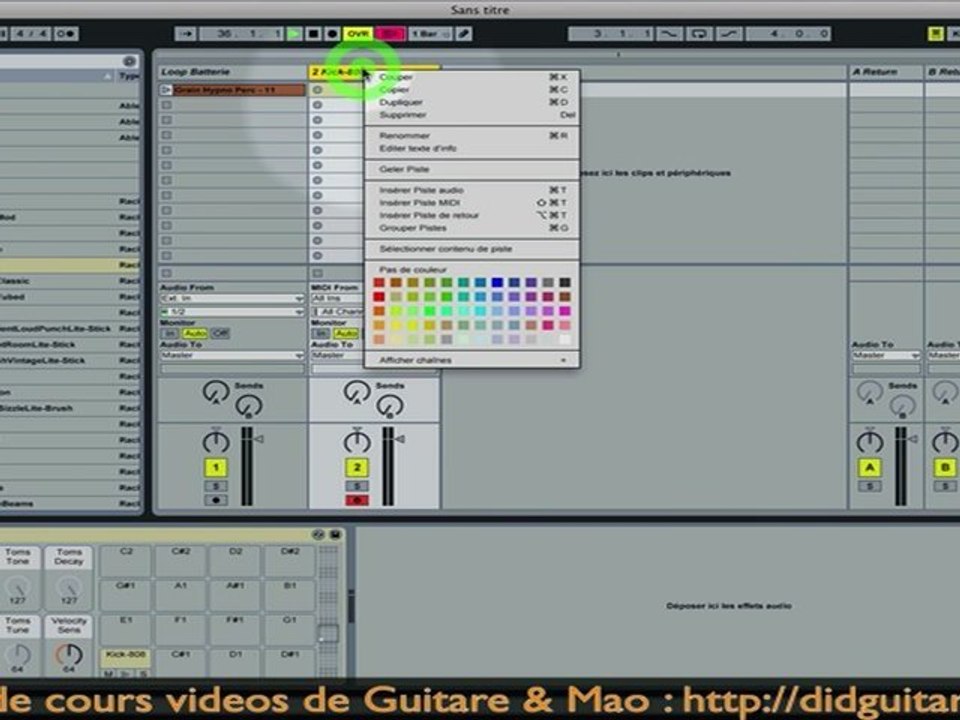
Task: Choose Renommer in the context menu
Action: tap(473, 136)
